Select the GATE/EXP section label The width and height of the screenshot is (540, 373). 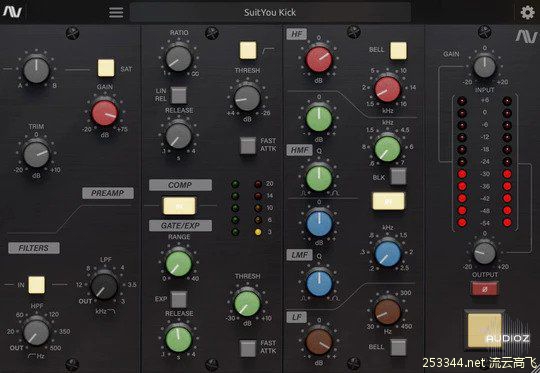[180, 226]
